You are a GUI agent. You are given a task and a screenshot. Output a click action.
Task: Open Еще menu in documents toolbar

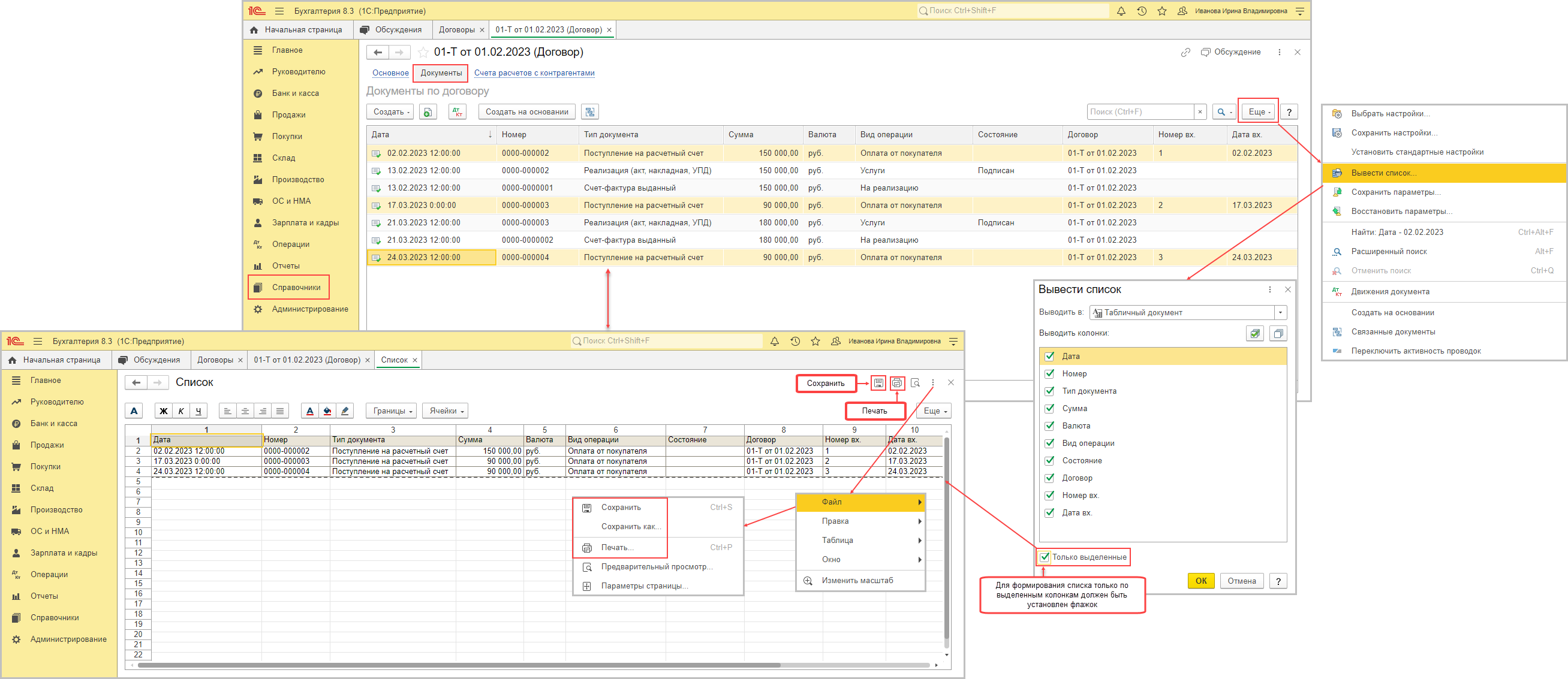click(x=1259, y=112)
